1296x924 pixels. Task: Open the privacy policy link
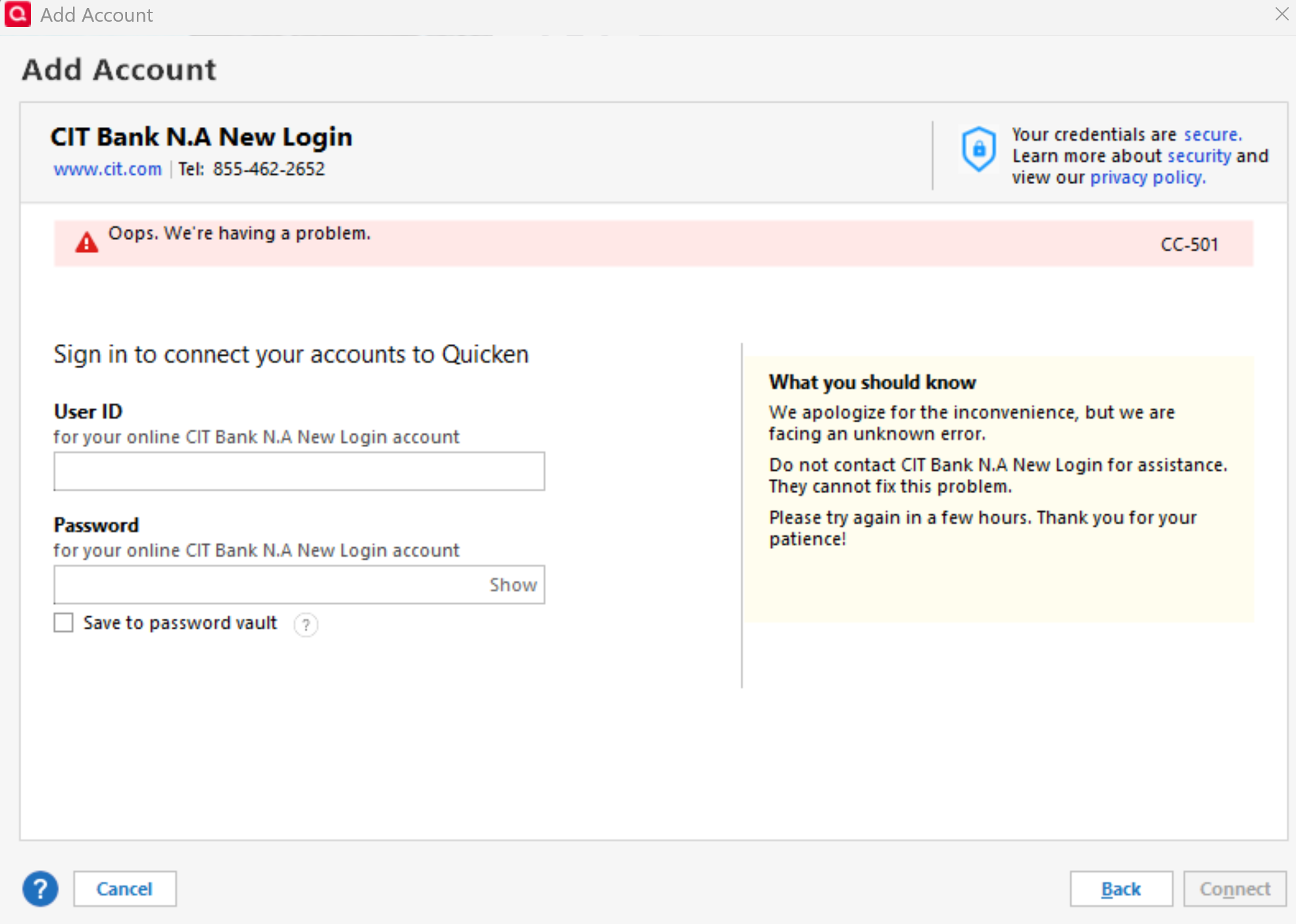point(1147,178)
